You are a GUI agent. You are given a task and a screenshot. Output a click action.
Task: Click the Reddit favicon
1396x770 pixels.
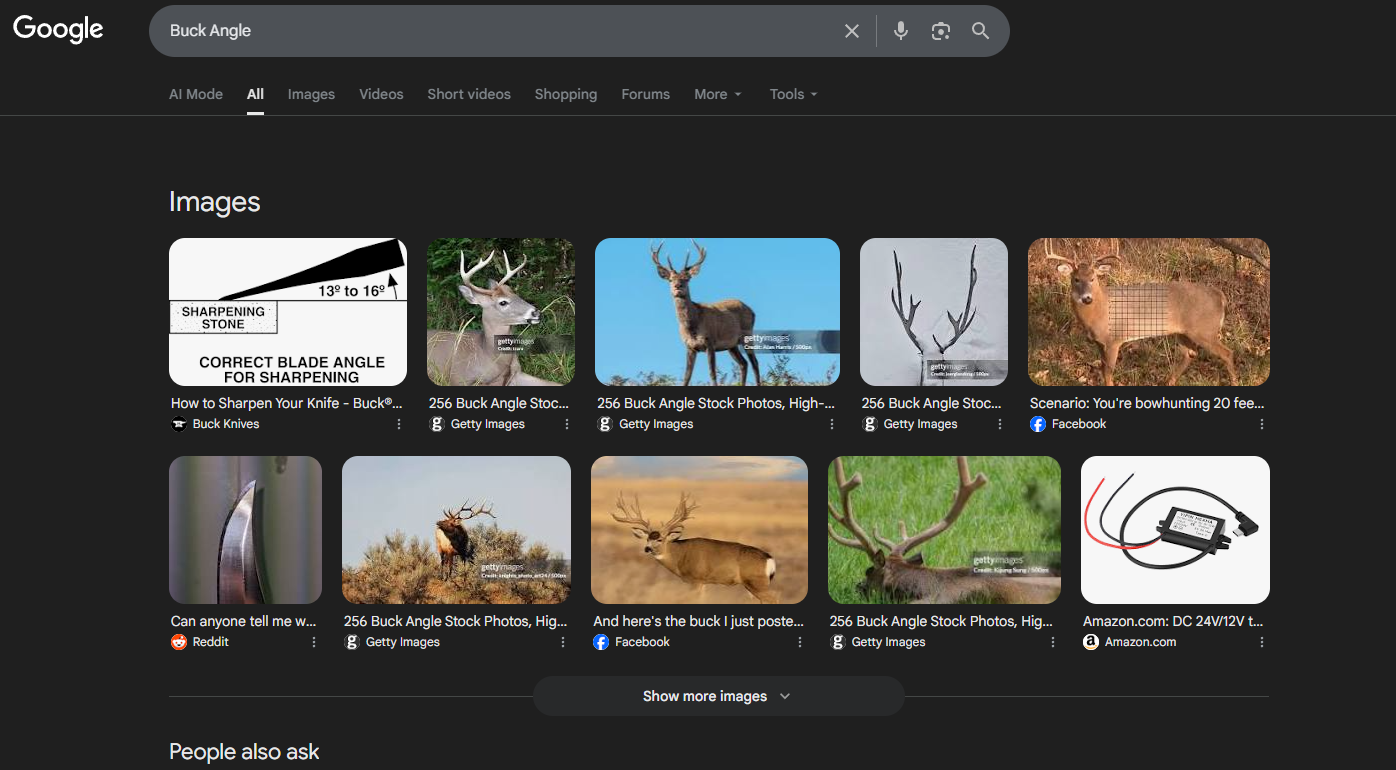(x=179, y=642)
